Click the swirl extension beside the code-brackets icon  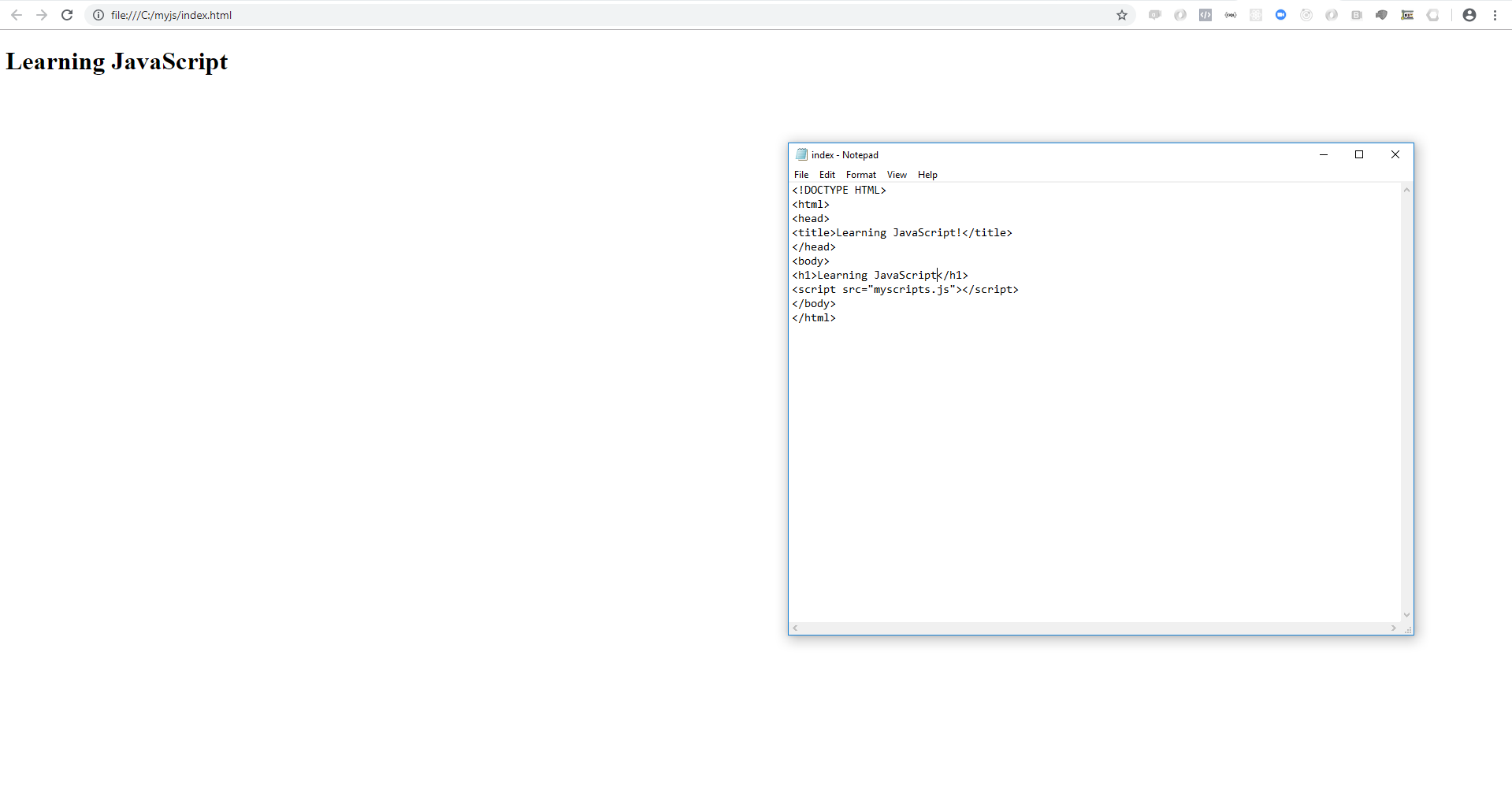coord(1180,15)
